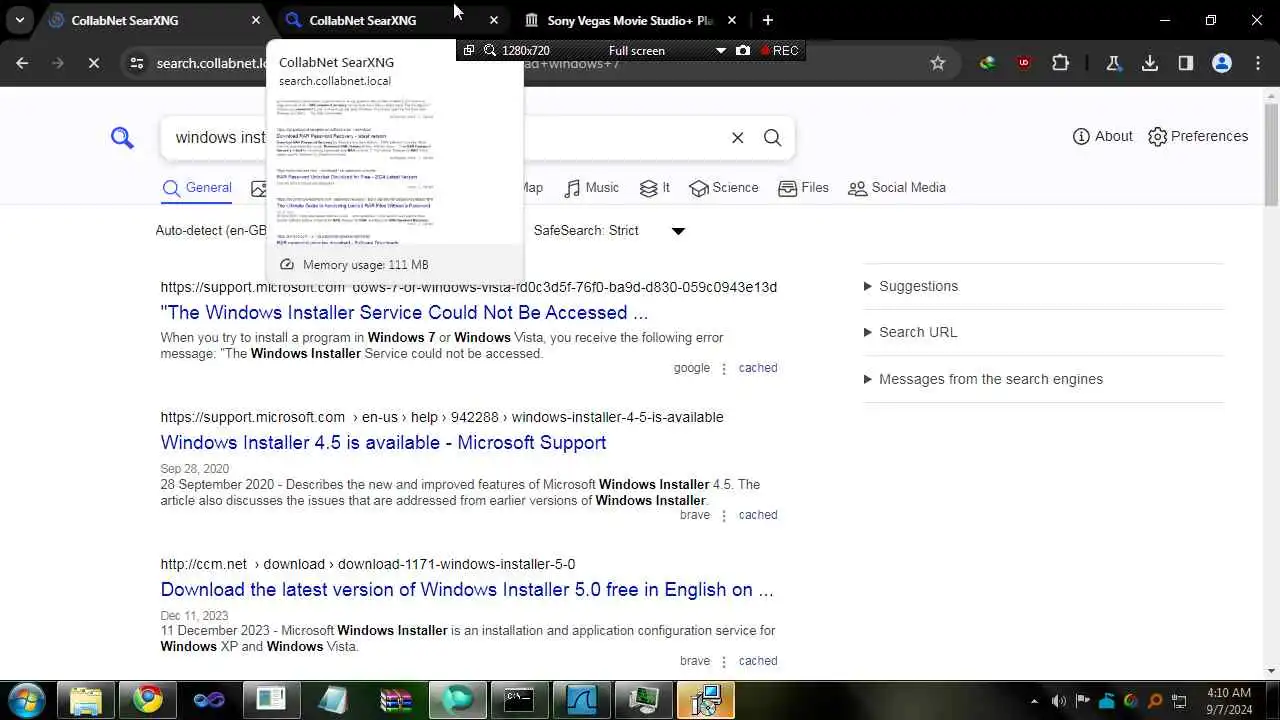Open the Extensions puzzle menu
1280x720 pixels.
coord(1061,63)
